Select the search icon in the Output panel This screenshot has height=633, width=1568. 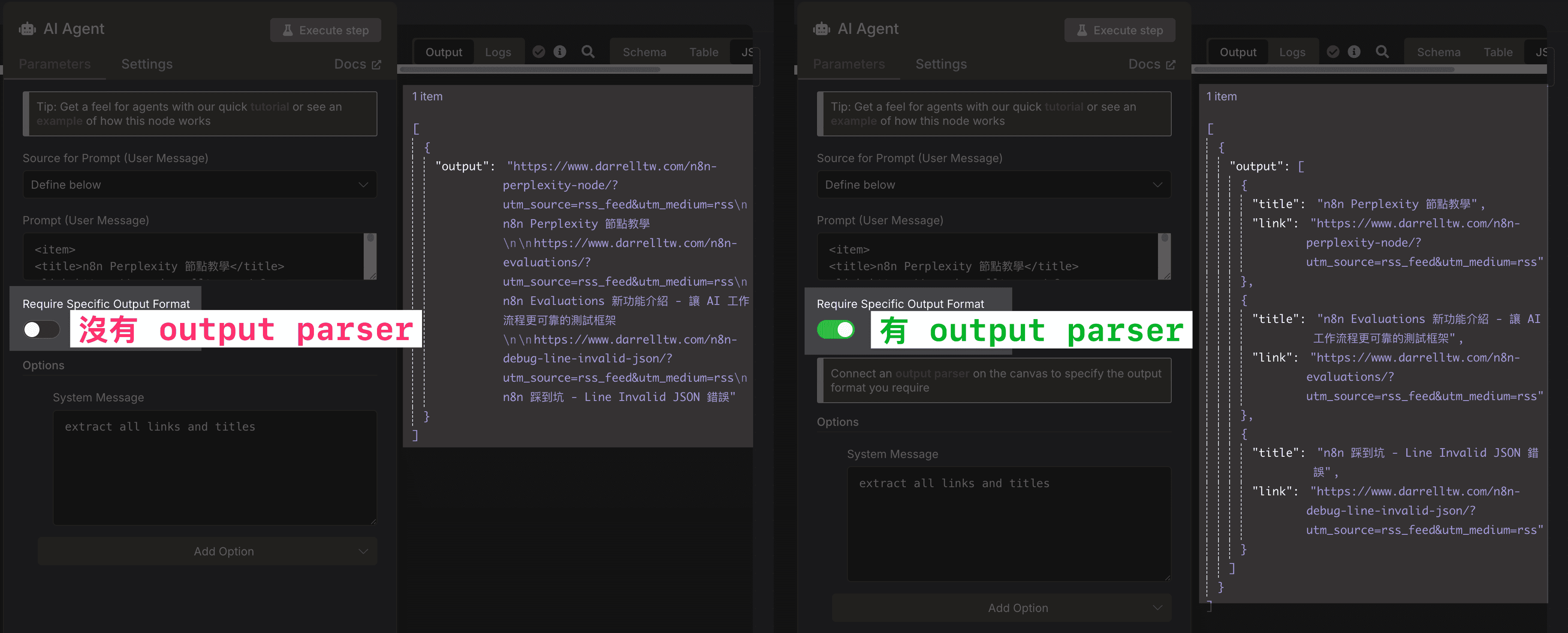pos(588,52)
